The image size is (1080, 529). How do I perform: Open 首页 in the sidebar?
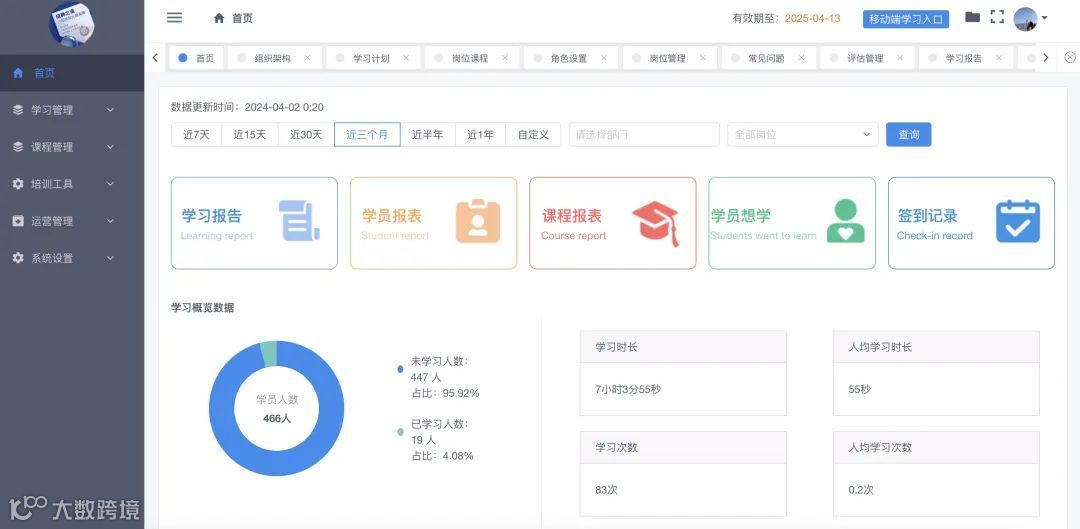tap(72, 73)
